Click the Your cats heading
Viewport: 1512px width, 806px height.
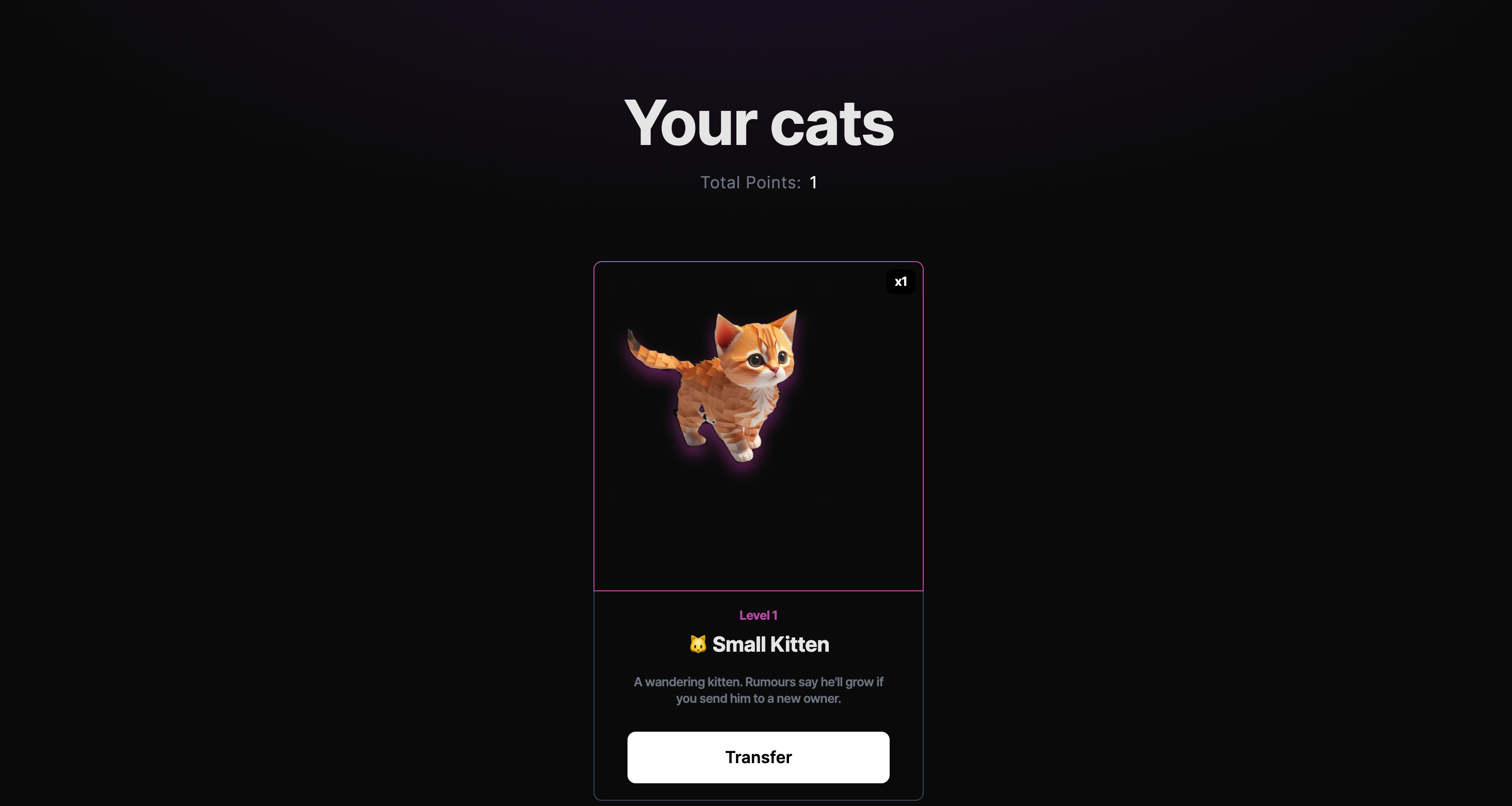pyautogui.click(x=759, y=123)
